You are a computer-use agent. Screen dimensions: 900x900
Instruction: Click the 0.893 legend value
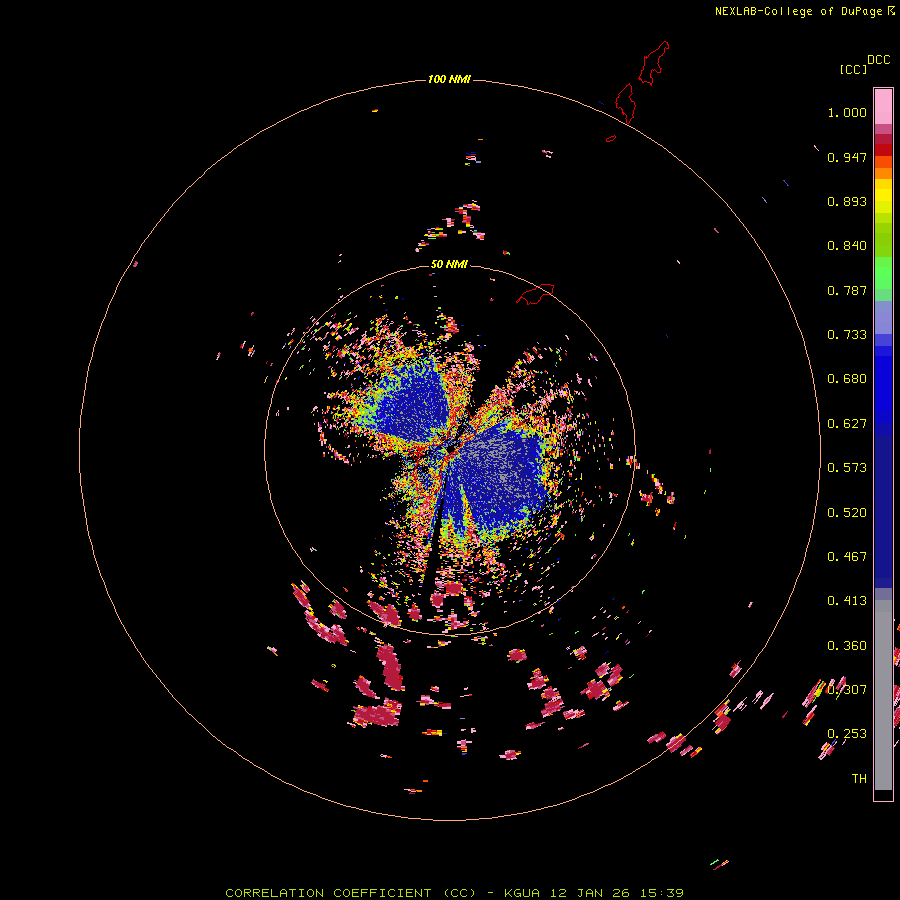click(x=847, y=201)
